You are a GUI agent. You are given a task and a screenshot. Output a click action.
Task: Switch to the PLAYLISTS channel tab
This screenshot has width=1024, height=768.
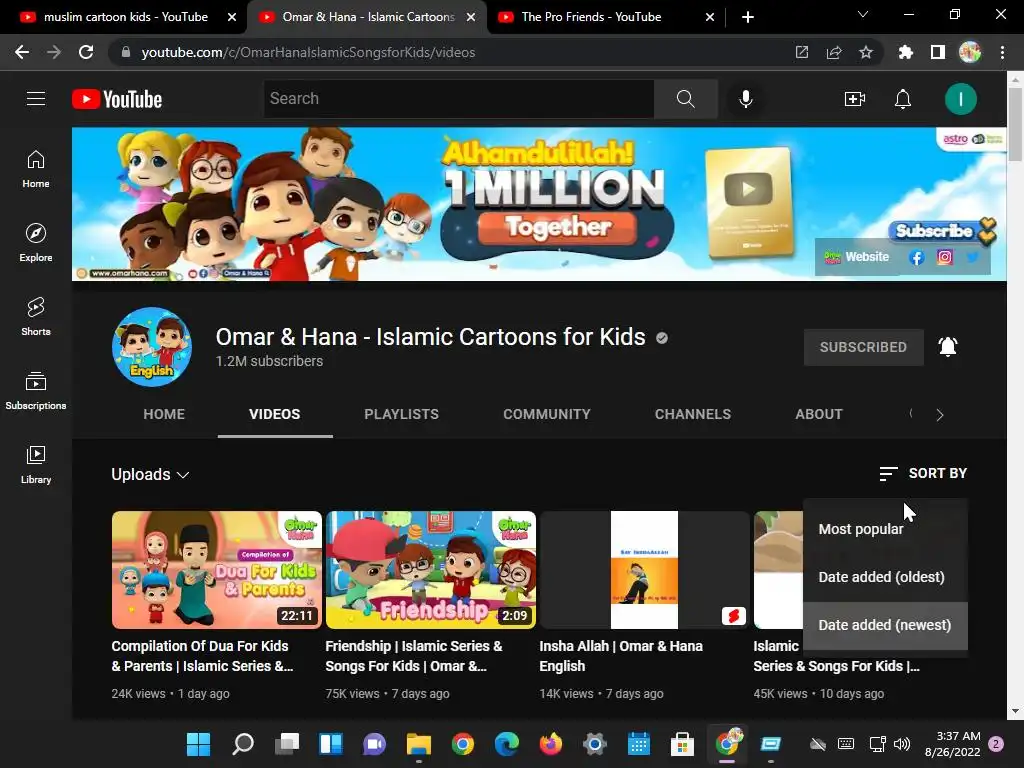402,415
